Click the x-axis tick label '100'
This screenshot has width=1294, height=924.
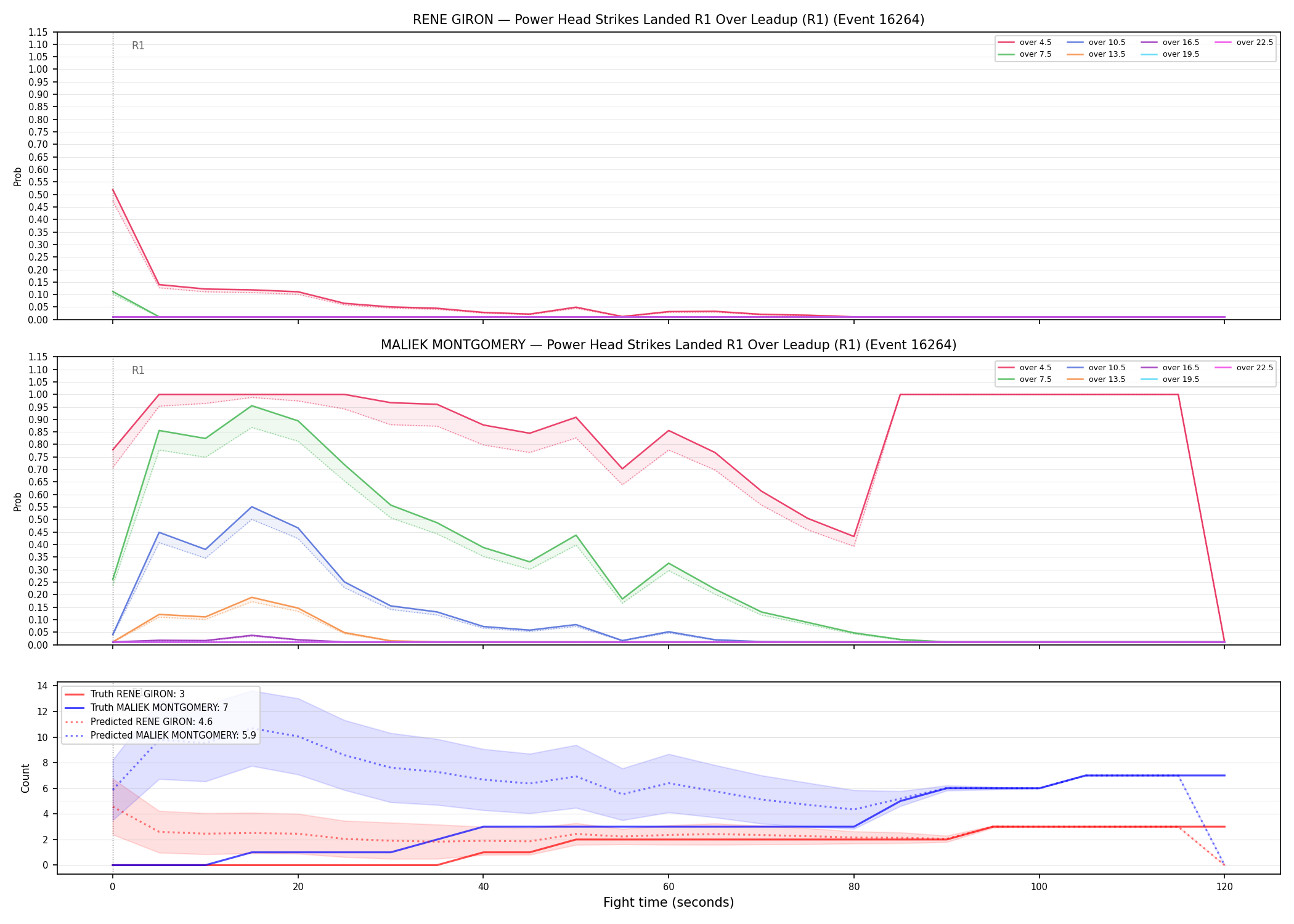tap(1040, 887)
